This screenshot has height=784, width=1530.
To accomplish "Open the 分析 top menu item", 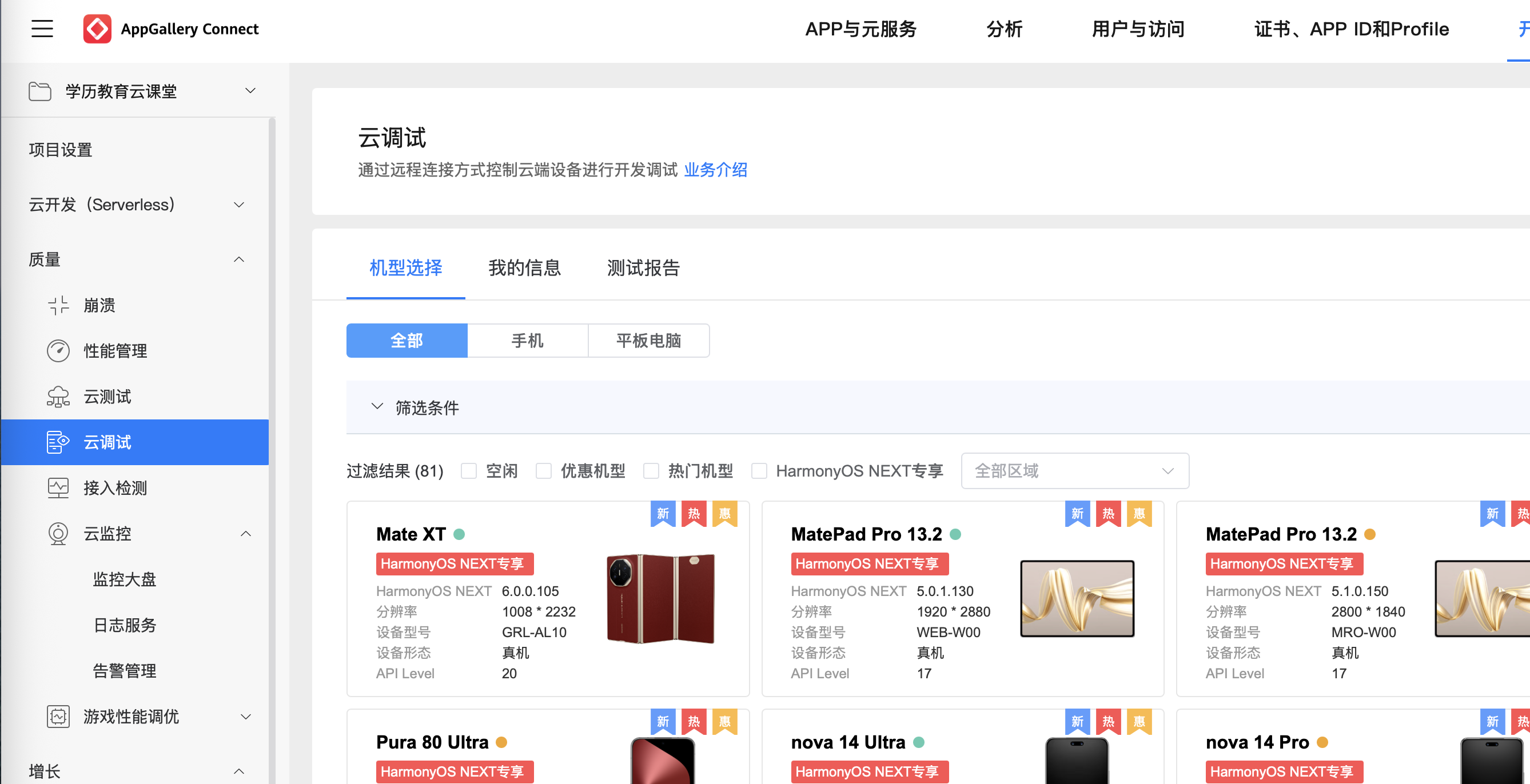I will (1004, 29).
